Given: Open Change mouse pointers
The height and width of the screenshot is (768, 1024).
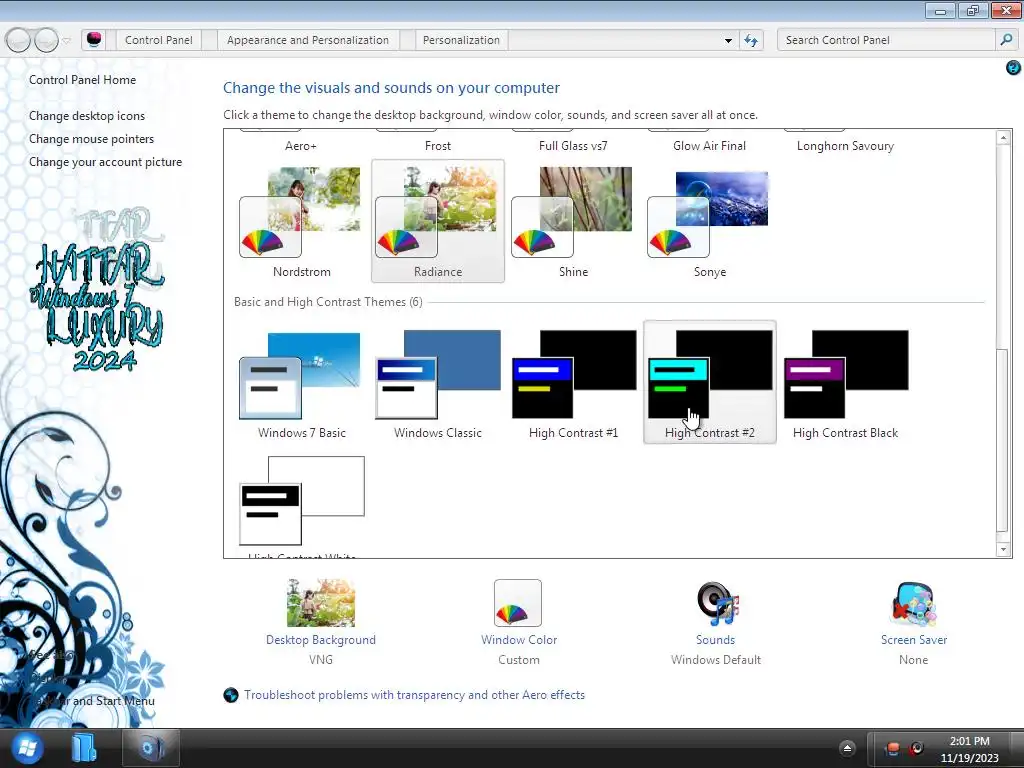Looking at the screenshot, I should (x=91, y=138).
